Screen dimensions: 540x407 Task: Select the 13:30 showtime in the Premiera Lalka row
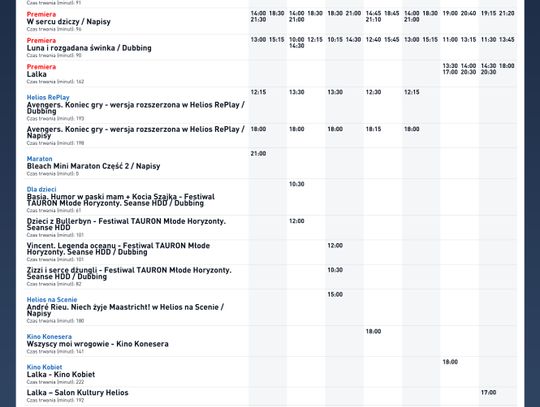(x=450, y=66)
